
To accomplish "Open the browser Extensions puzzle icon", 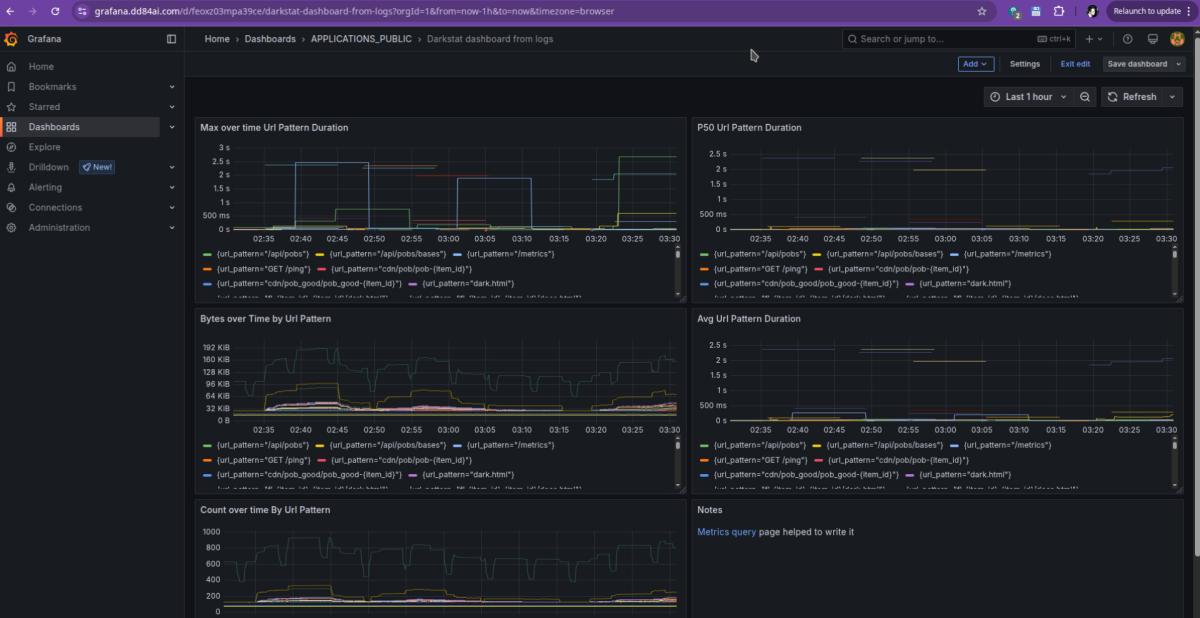I will coord(1060,11).
